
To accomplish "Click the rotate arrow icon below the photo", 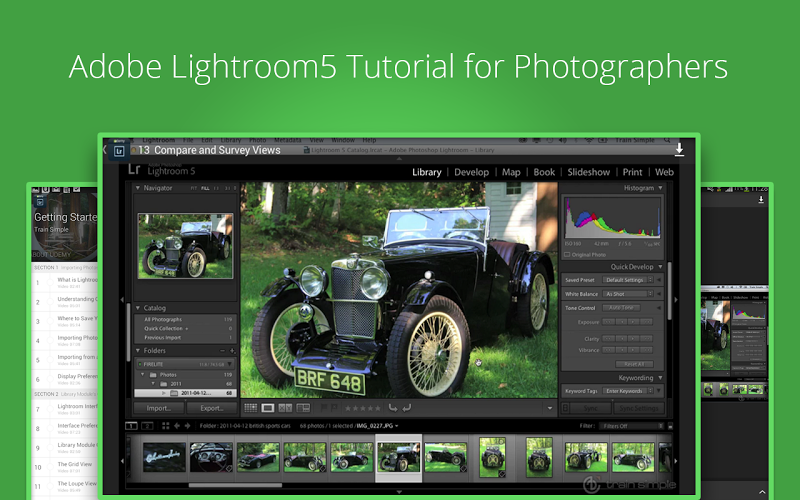I will [393, 408].
